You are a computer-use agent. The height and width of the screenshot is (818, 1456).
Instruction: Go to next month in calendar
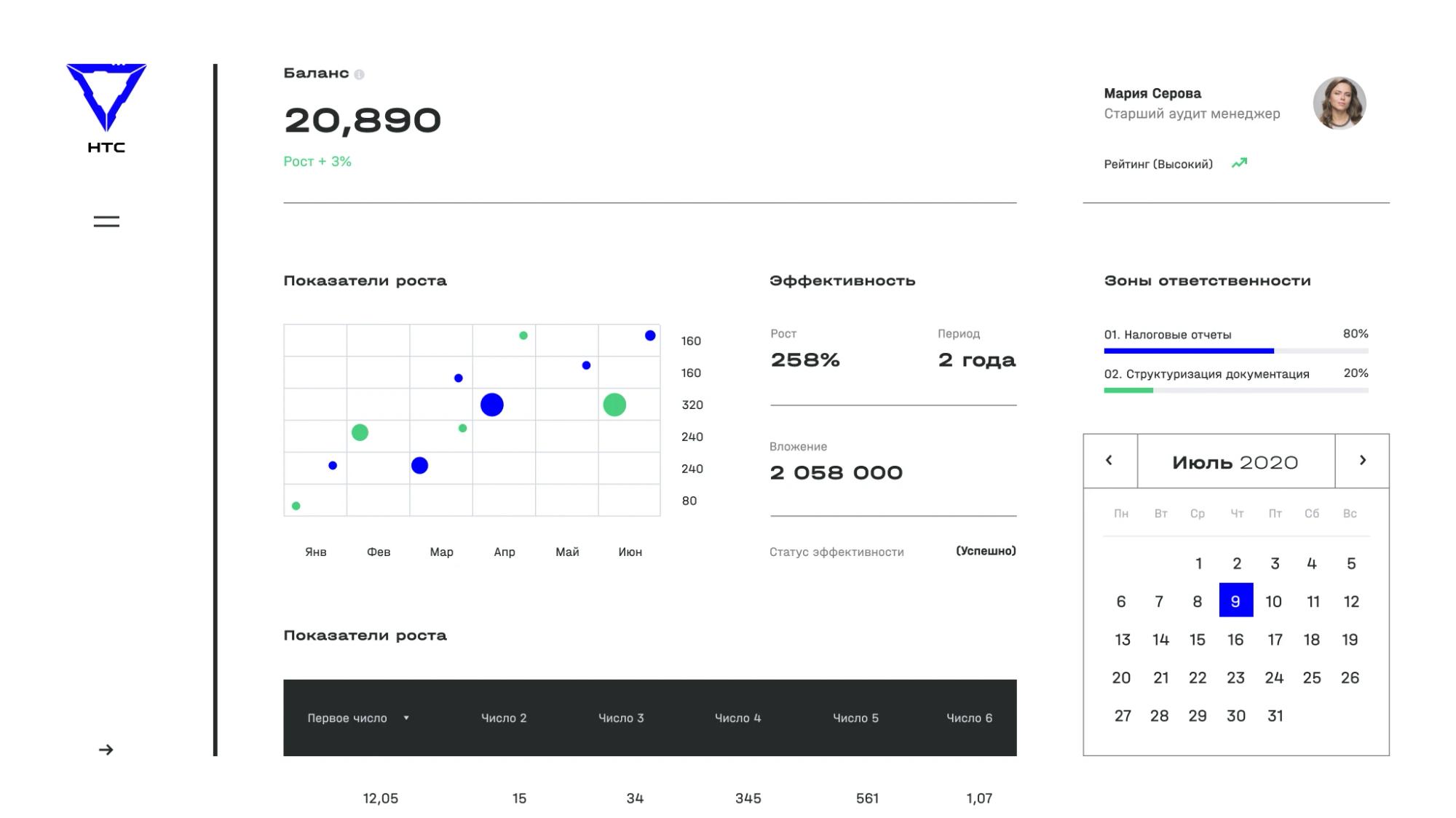click(1363, 460)
